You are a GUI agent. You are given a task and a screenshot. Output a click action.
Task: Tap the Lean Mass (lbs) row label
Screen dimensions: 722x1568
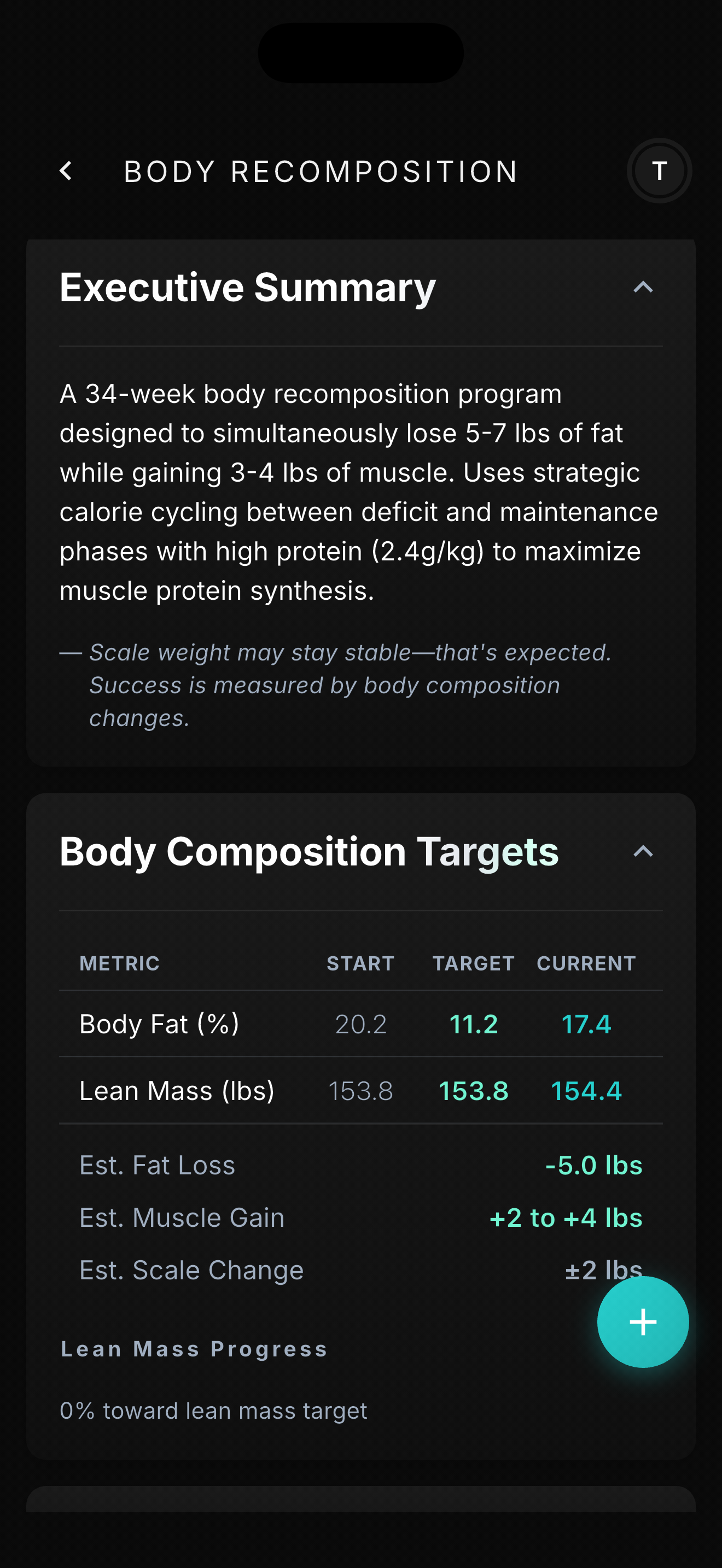(177, 1090)
